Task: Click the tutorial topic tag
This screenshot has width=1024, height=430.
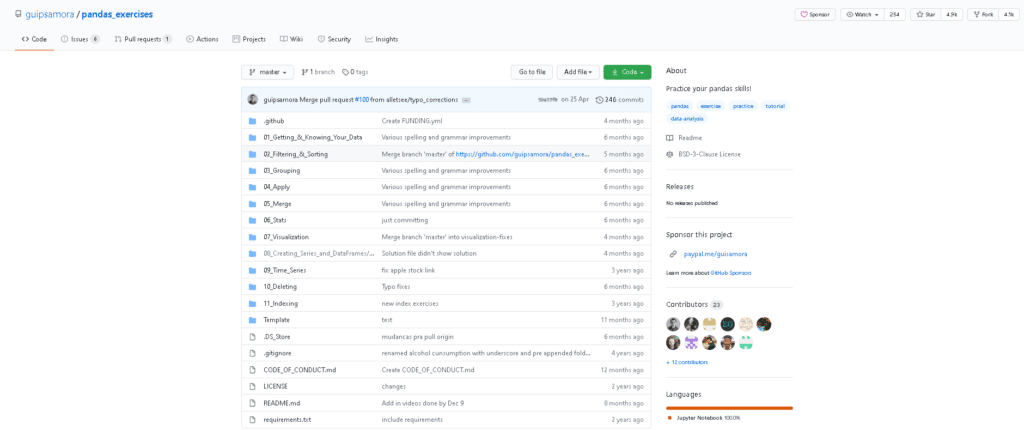Action: 775,106
